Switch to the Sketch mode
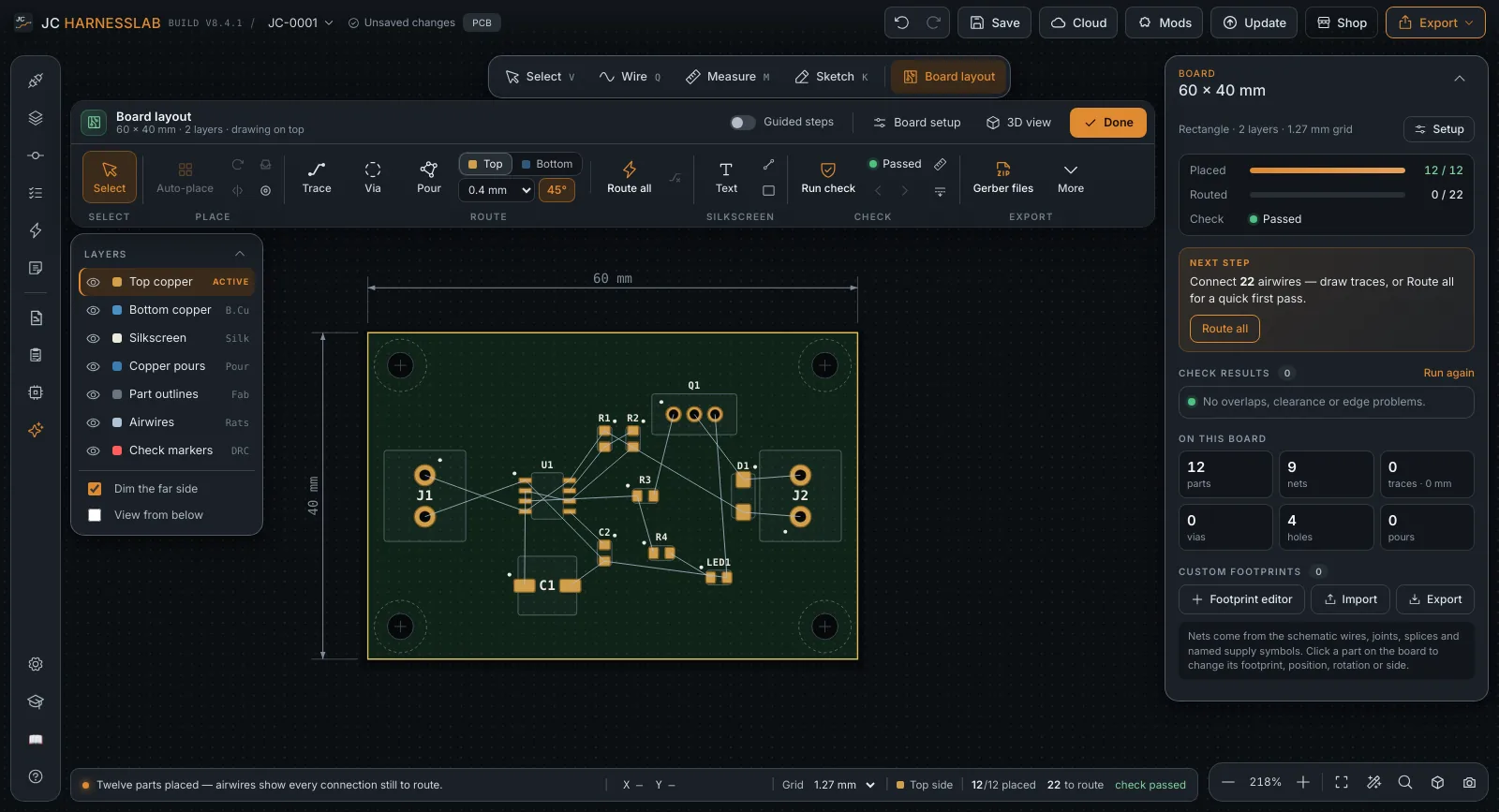 (x=831, y=77)
